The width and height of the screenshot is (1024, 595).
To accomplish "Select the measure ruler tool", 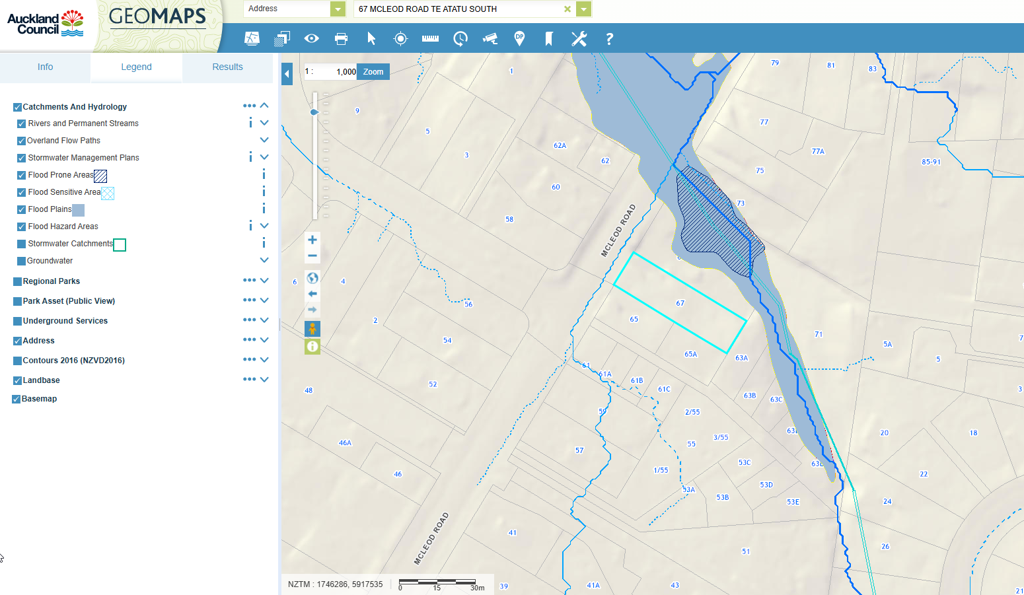I will pyautogui.click(x=430, y=39).
